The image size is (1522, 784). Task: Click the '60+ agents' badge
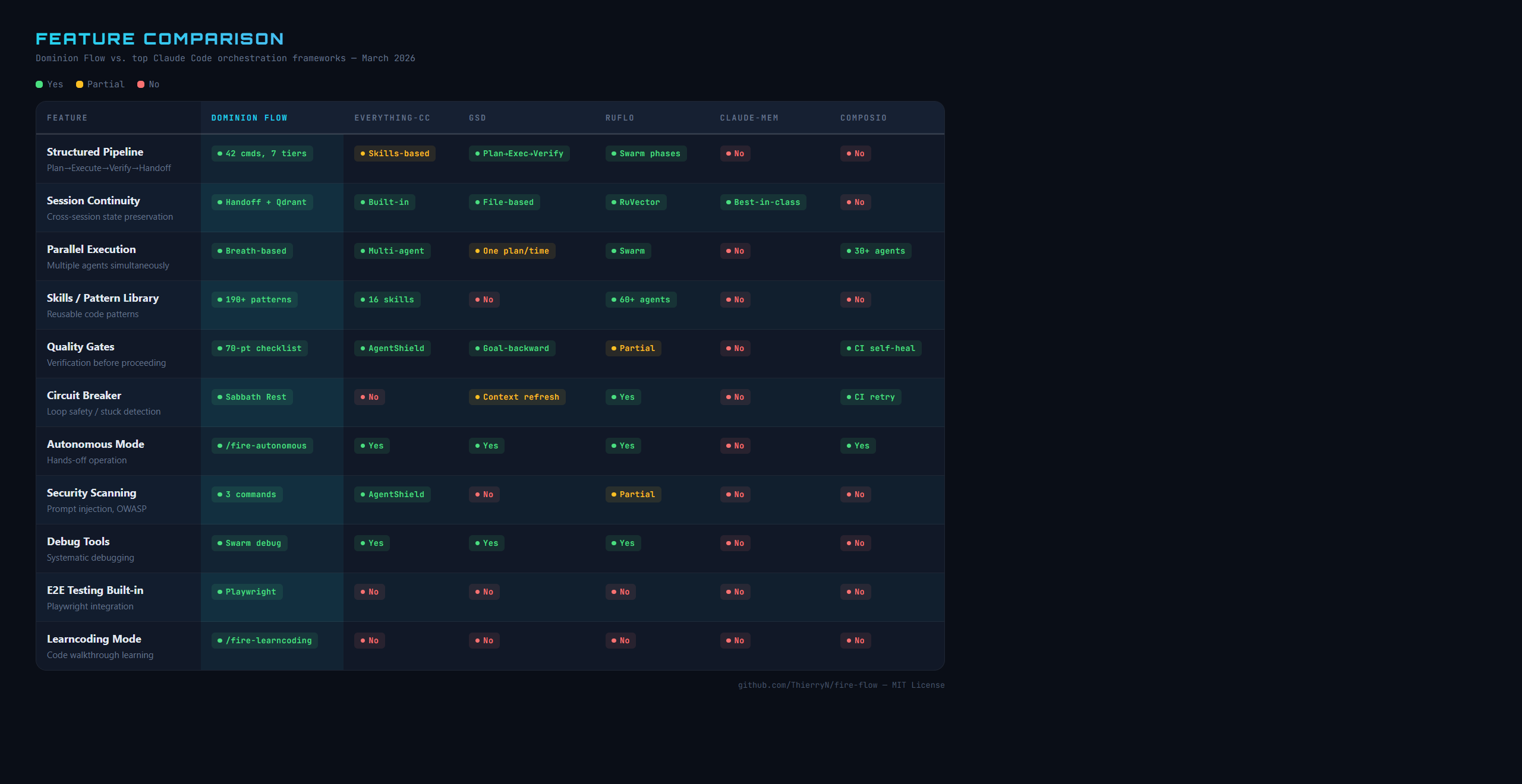641,300
